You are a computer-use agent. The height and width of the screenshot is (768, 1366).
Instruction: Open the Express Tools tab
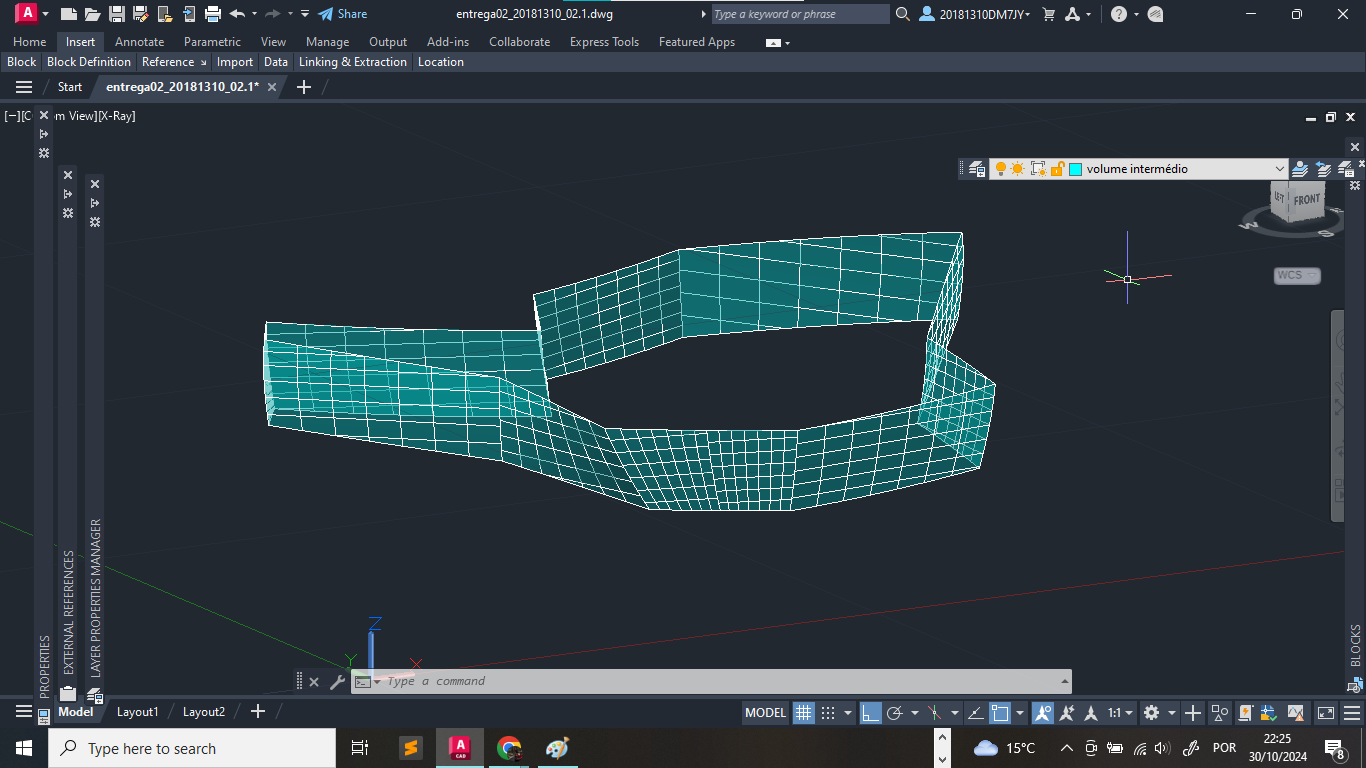tap(604, 42)
